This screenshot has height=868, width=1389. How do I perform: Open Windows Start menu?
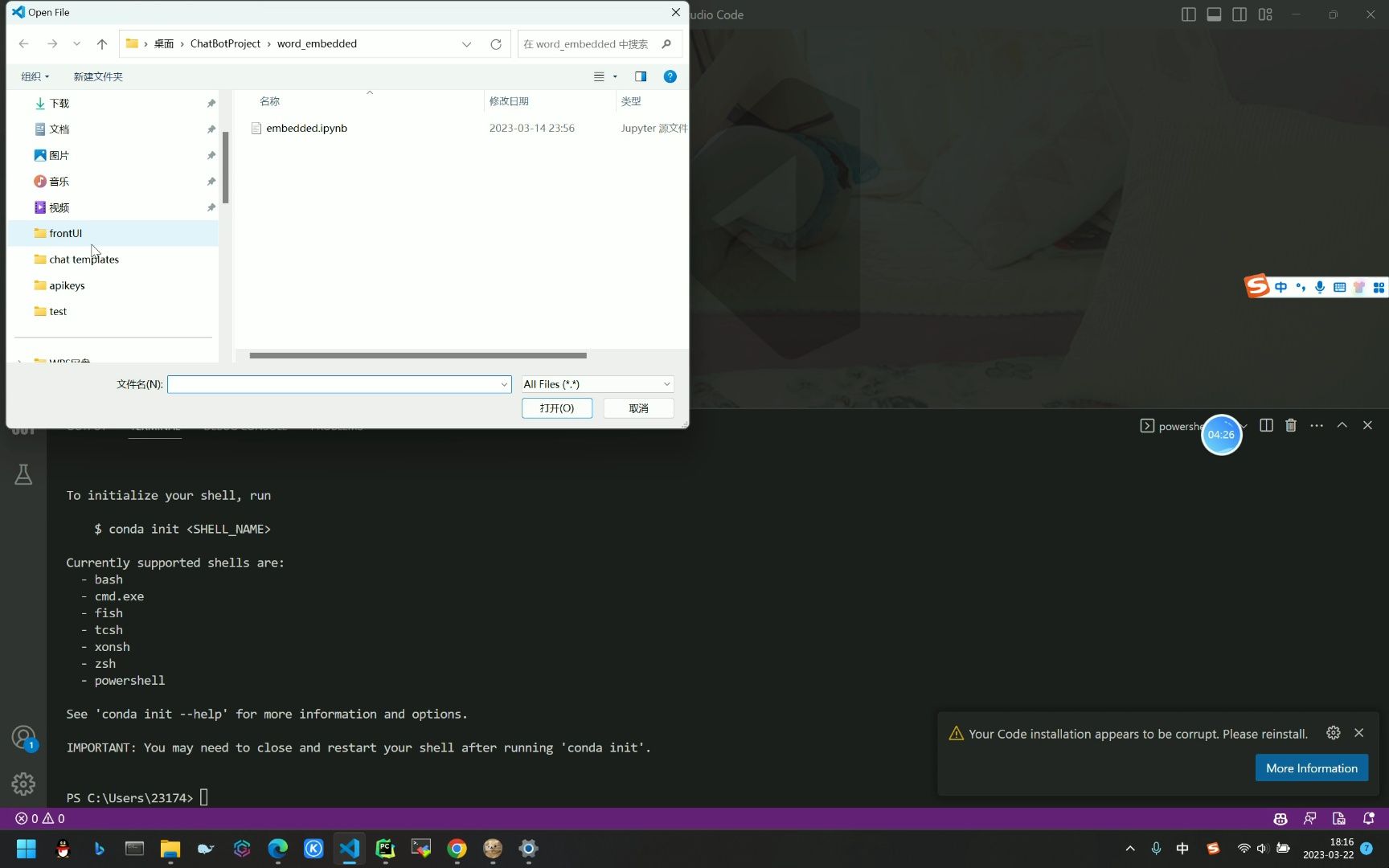click(27, 849)
